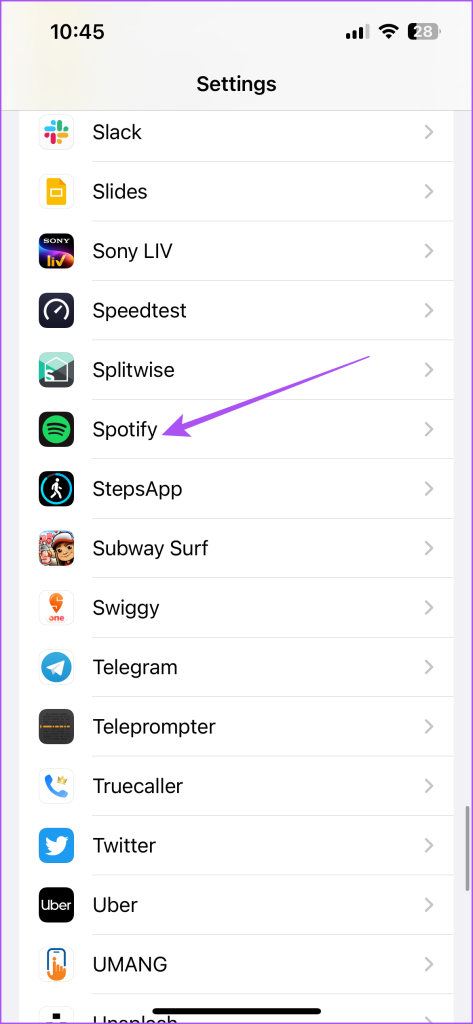Tap the Speedtest gauge icon

[56, 310]
